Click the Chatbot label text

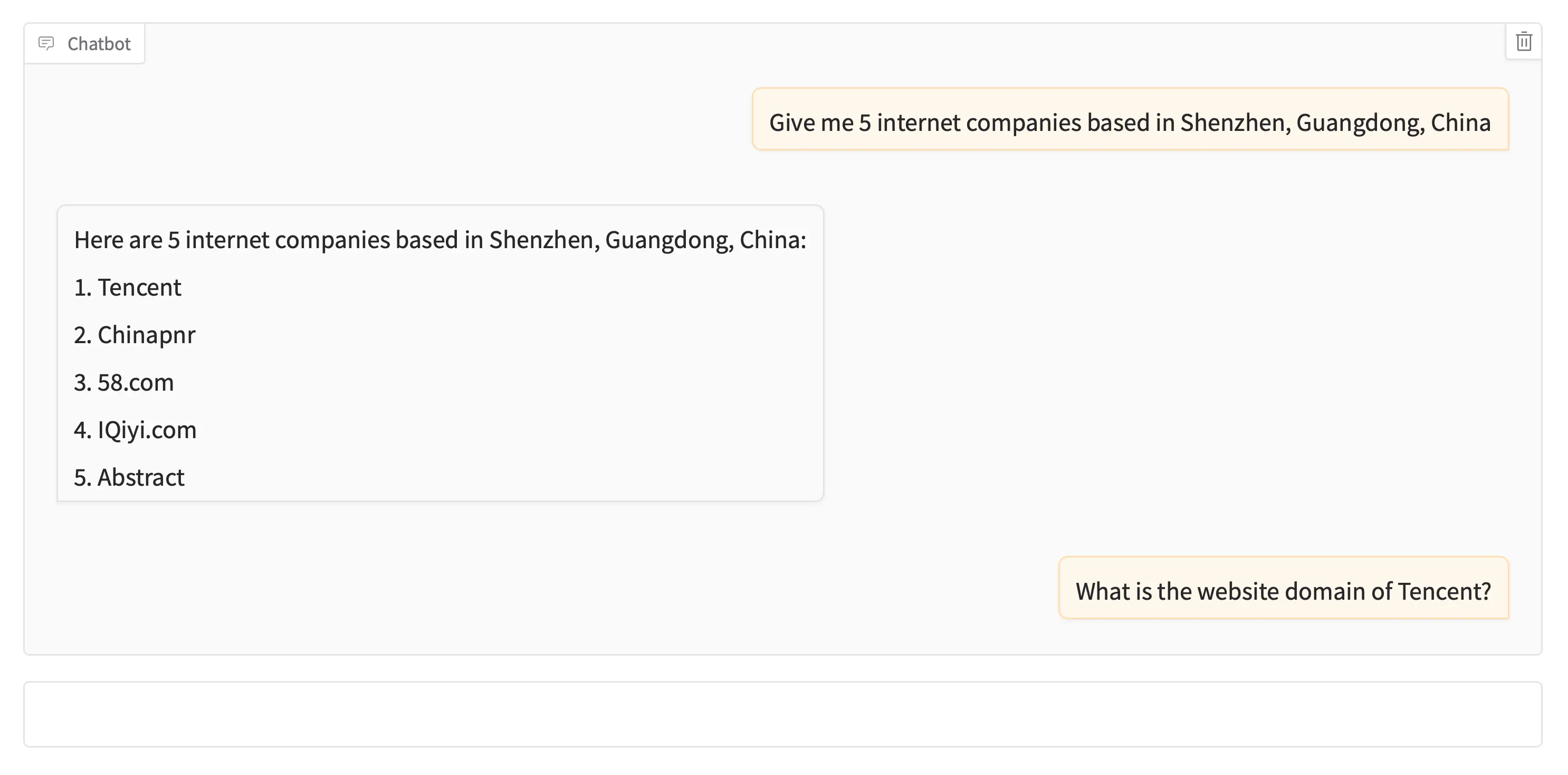pos(99,44)
